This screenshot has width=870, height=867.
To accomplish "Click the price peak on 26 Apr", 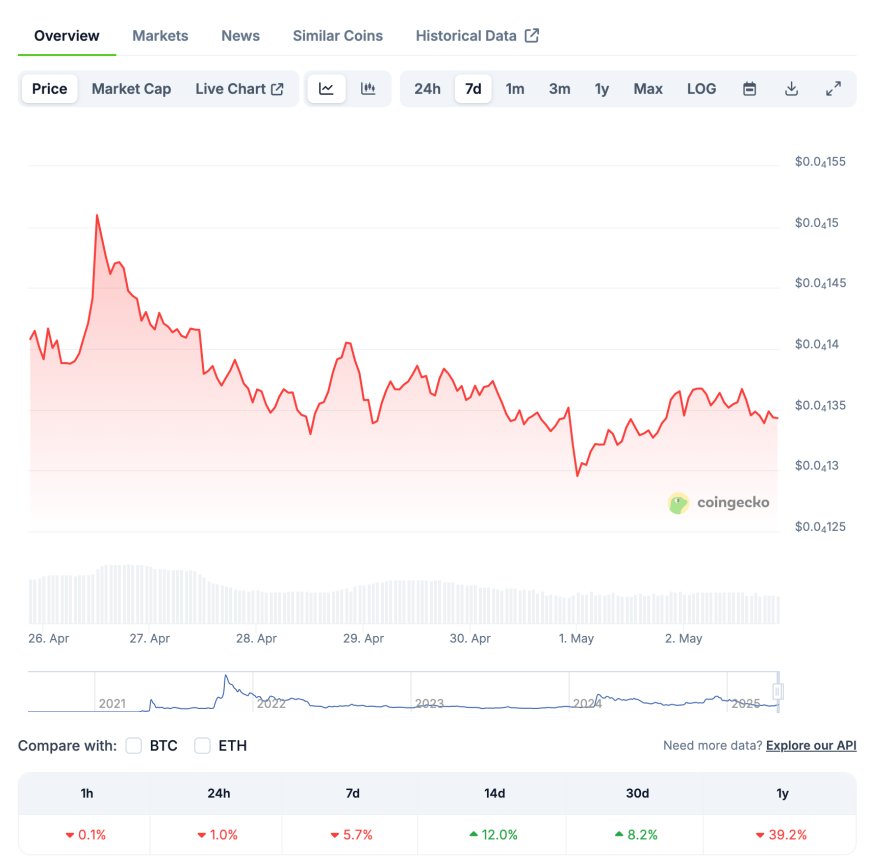I will [x=97, y=215].
